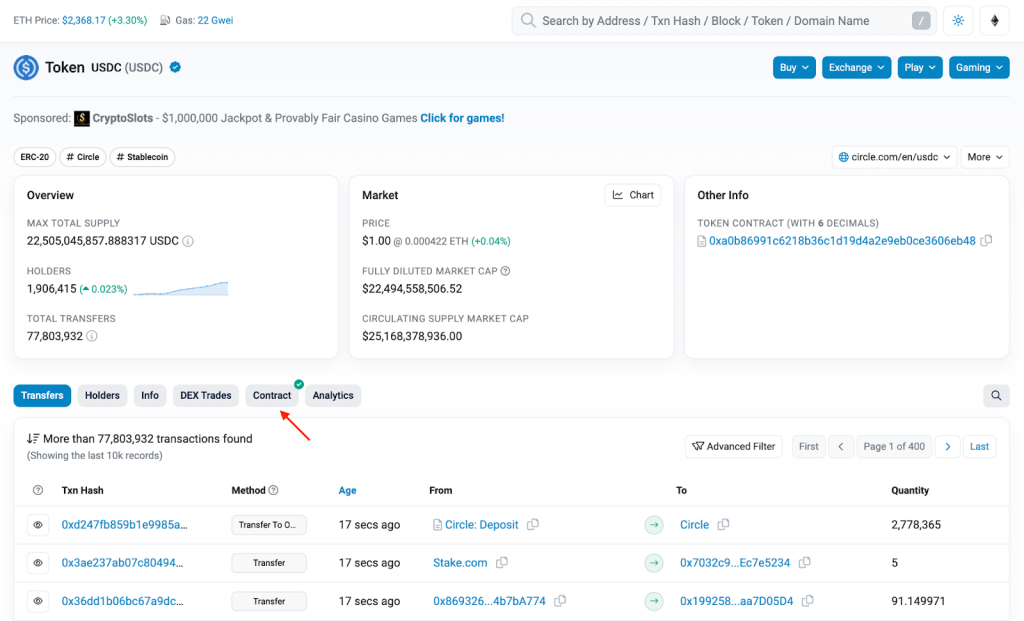Open the Market Chart button

[x=633, y=195]
